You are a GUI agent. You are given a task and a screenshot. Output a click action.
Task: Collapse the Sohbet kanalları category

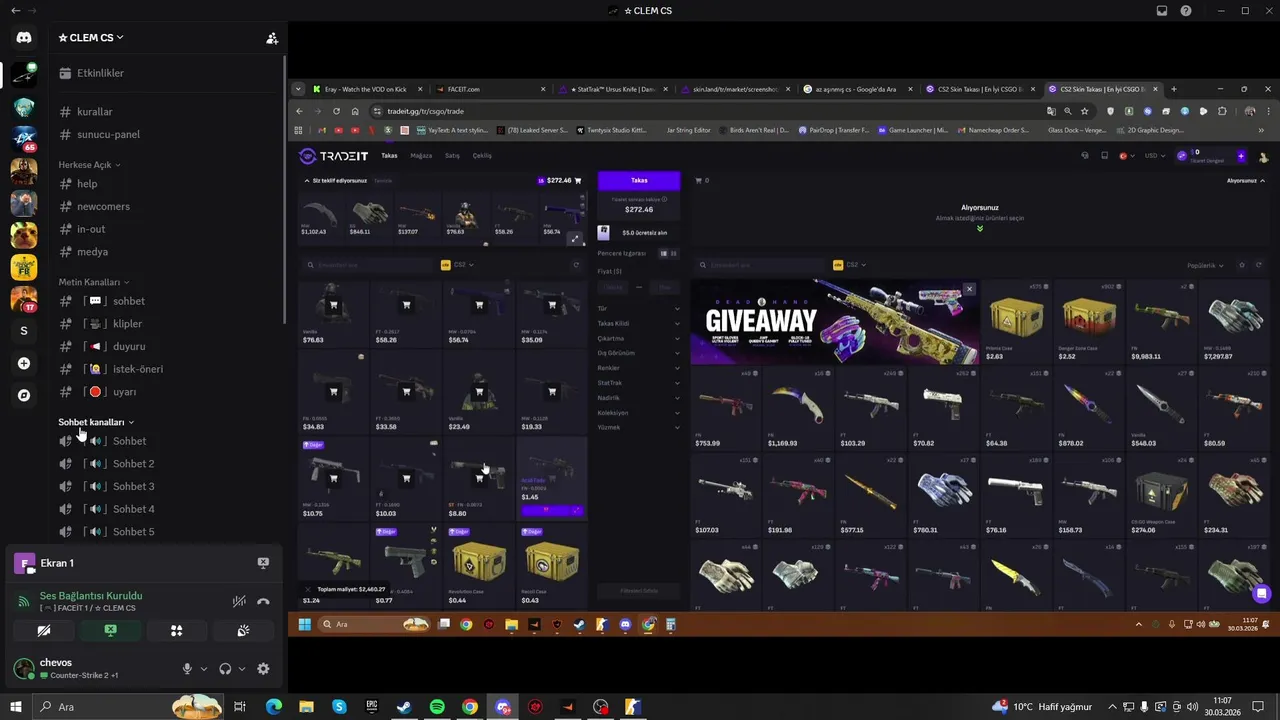point(96,422)
